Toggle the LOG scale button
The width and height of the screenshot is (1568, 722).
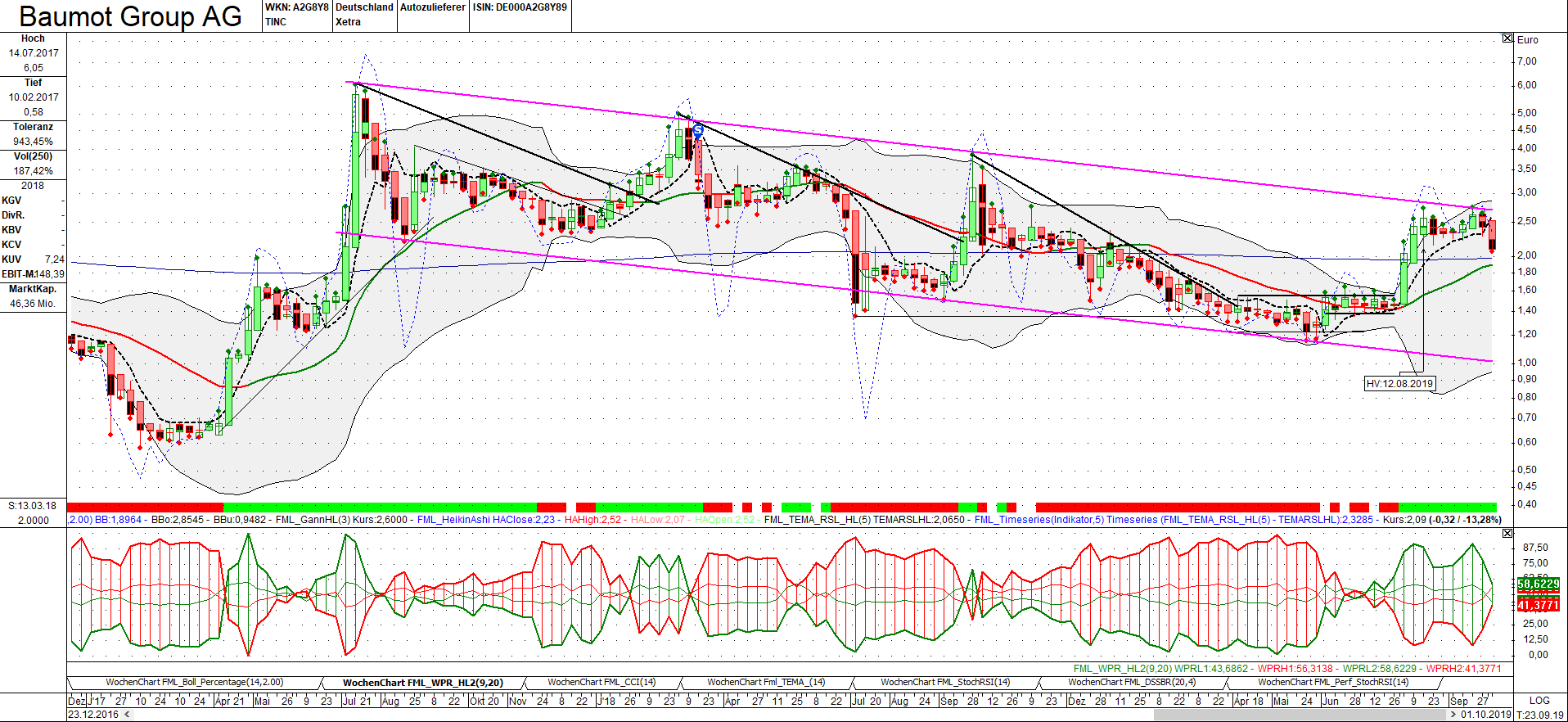(x=1539, y=701)
